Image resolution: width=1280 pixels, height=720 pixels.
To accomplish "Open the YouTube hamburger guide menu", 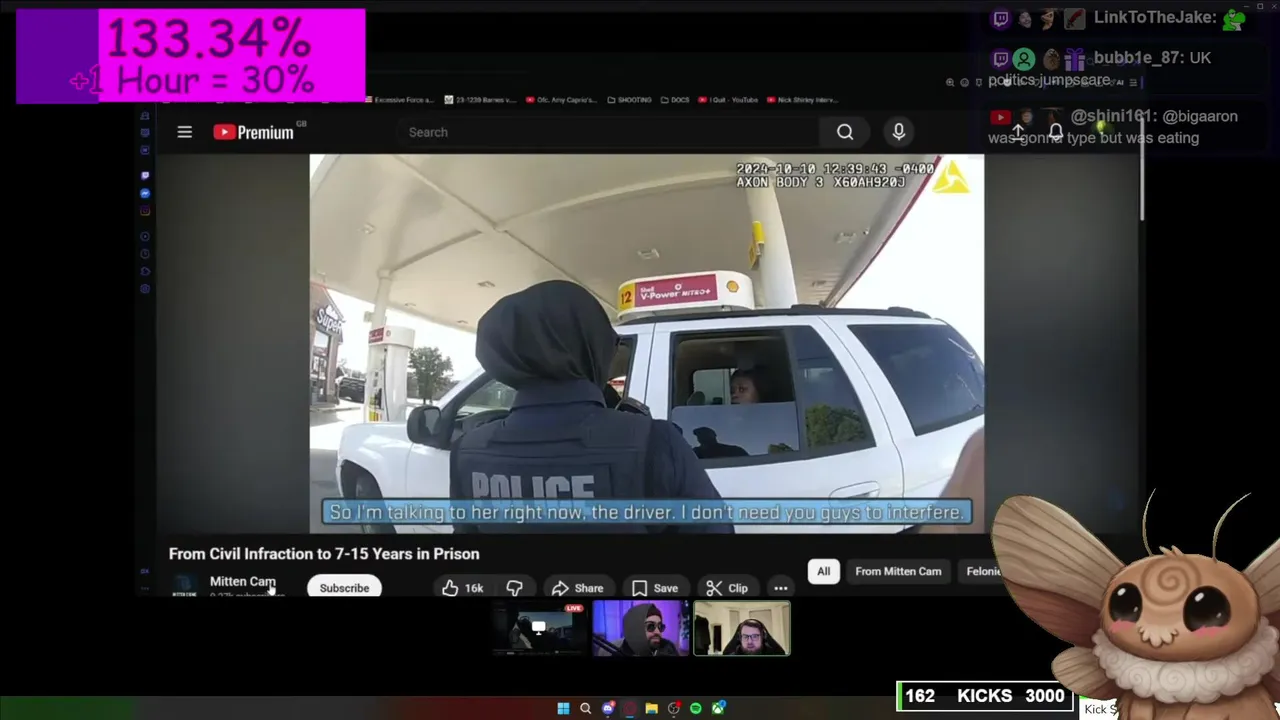I will click(184, 132).
